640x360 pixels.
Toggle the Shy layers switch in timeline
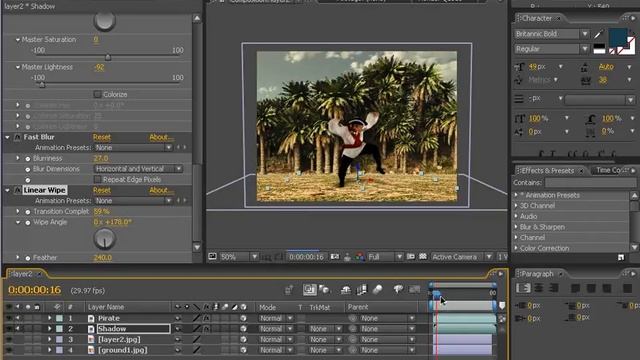coord(345,290)
